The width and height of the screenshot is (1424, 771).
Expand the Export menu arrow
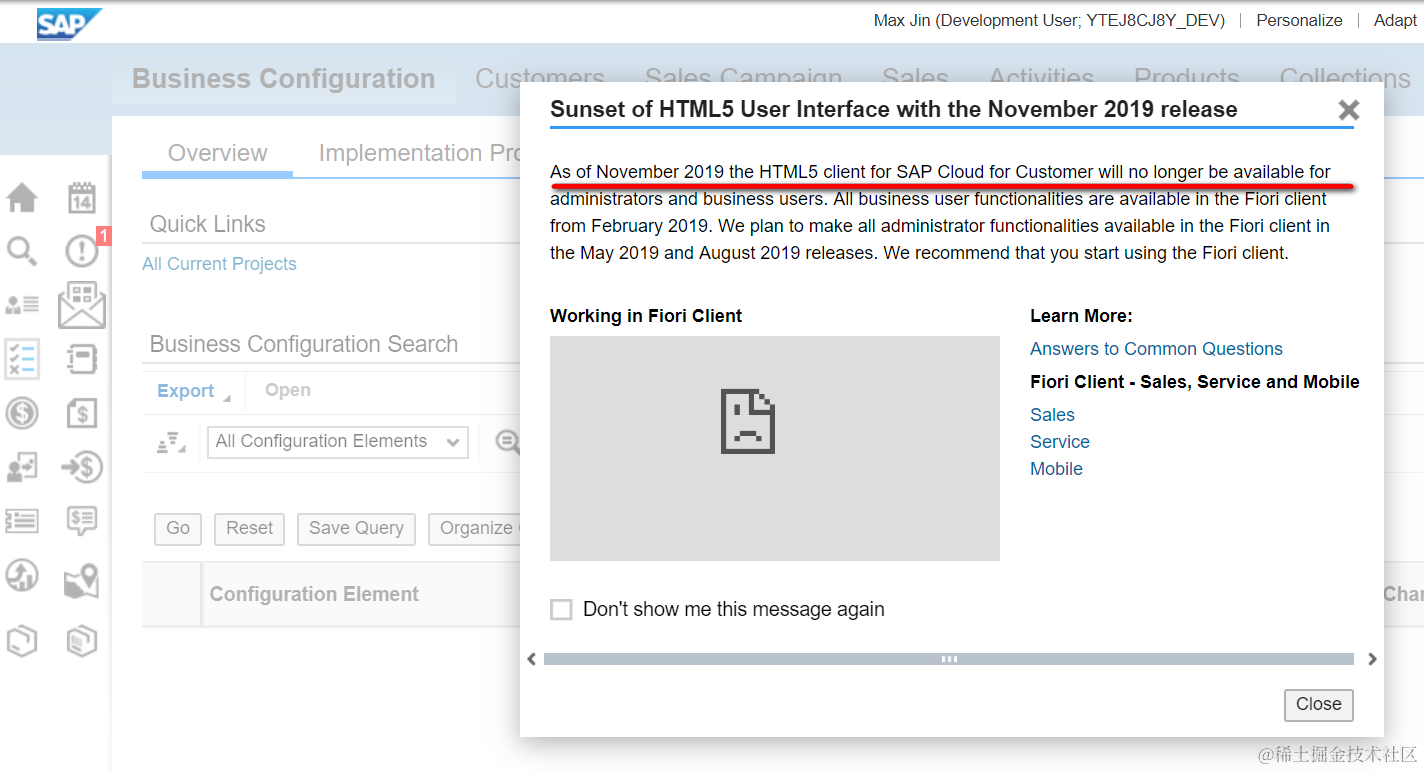[226, 397]
